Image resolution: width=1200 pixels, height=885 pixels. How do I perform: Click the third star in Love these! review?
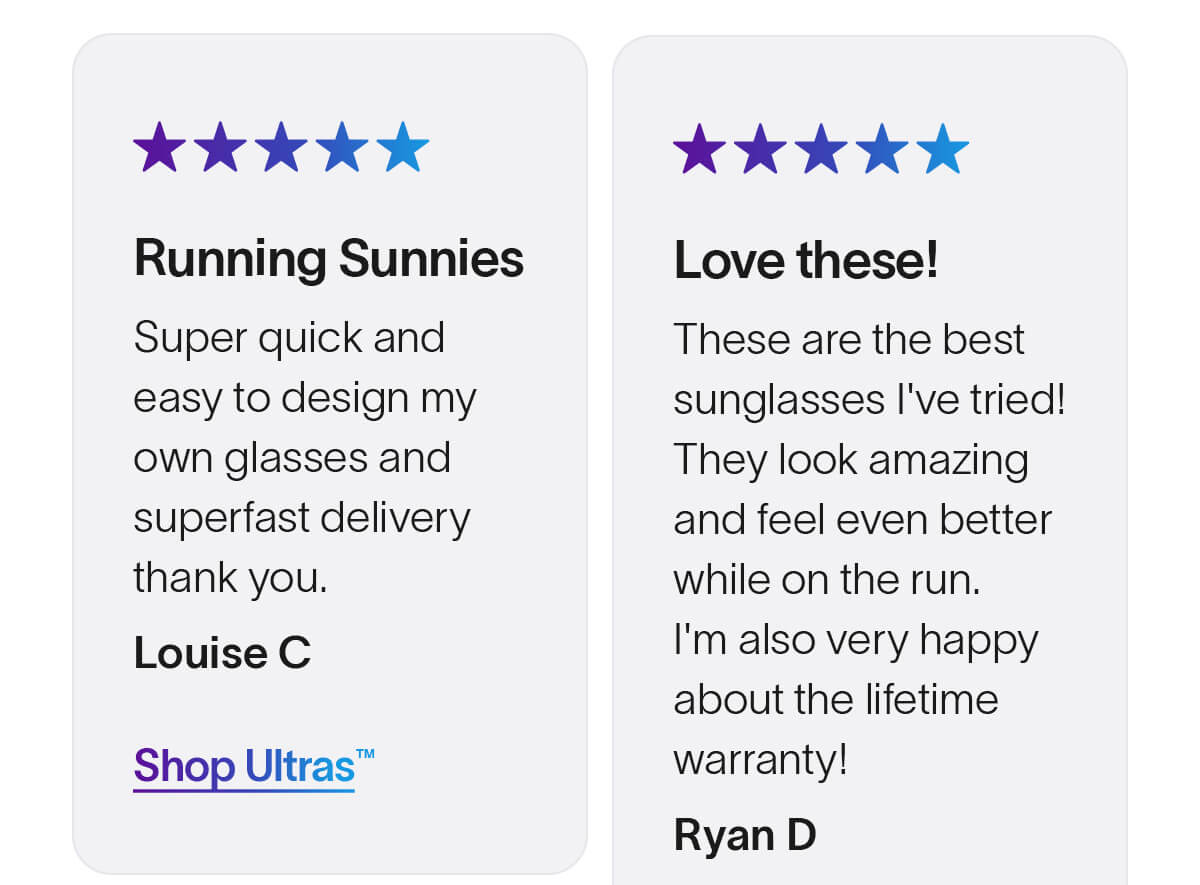[821, 149]
